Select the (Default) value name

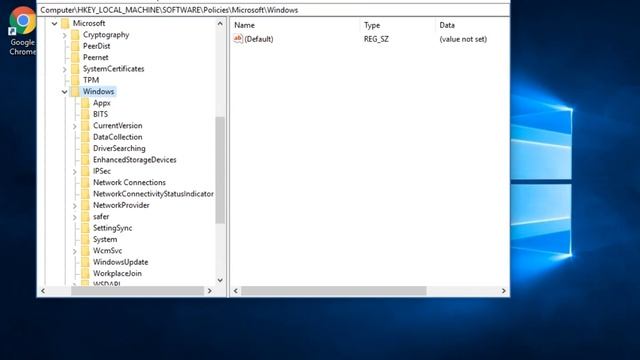(x=259, y=39)
